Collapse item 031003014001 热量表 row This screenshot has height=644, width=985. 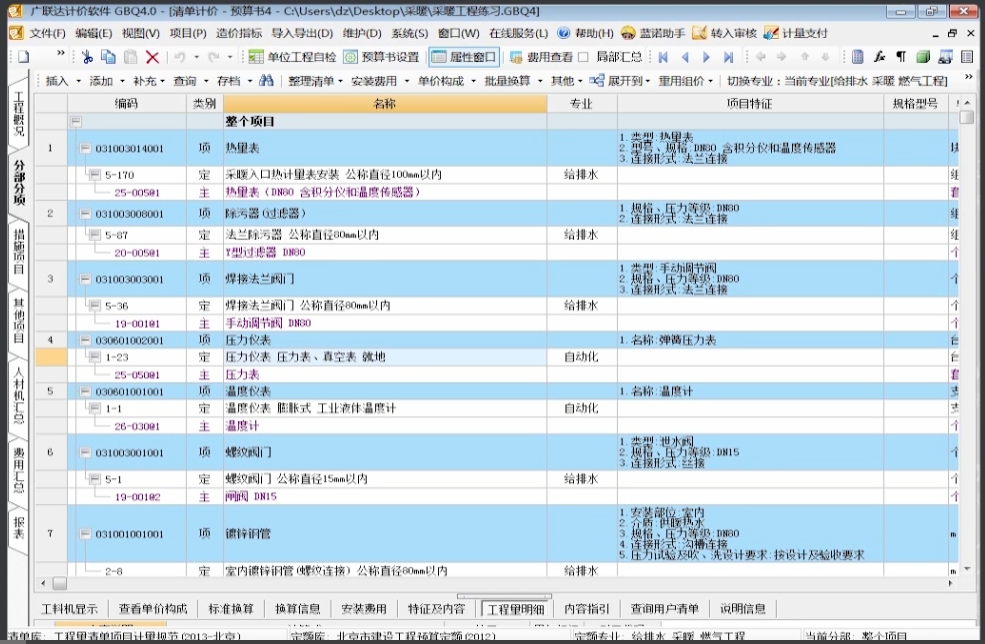pyautogui.click(x=85, y=149)
